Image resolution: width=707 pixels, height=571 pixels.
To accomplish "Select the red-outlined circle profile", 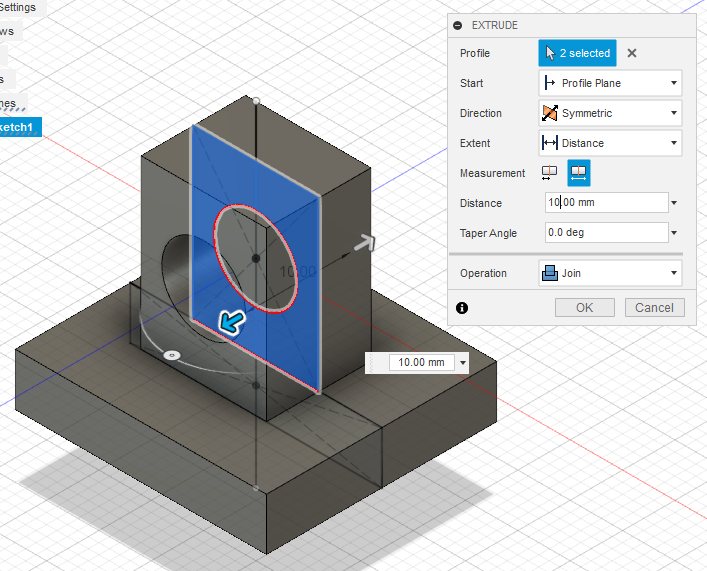I will tap(256, 258).
